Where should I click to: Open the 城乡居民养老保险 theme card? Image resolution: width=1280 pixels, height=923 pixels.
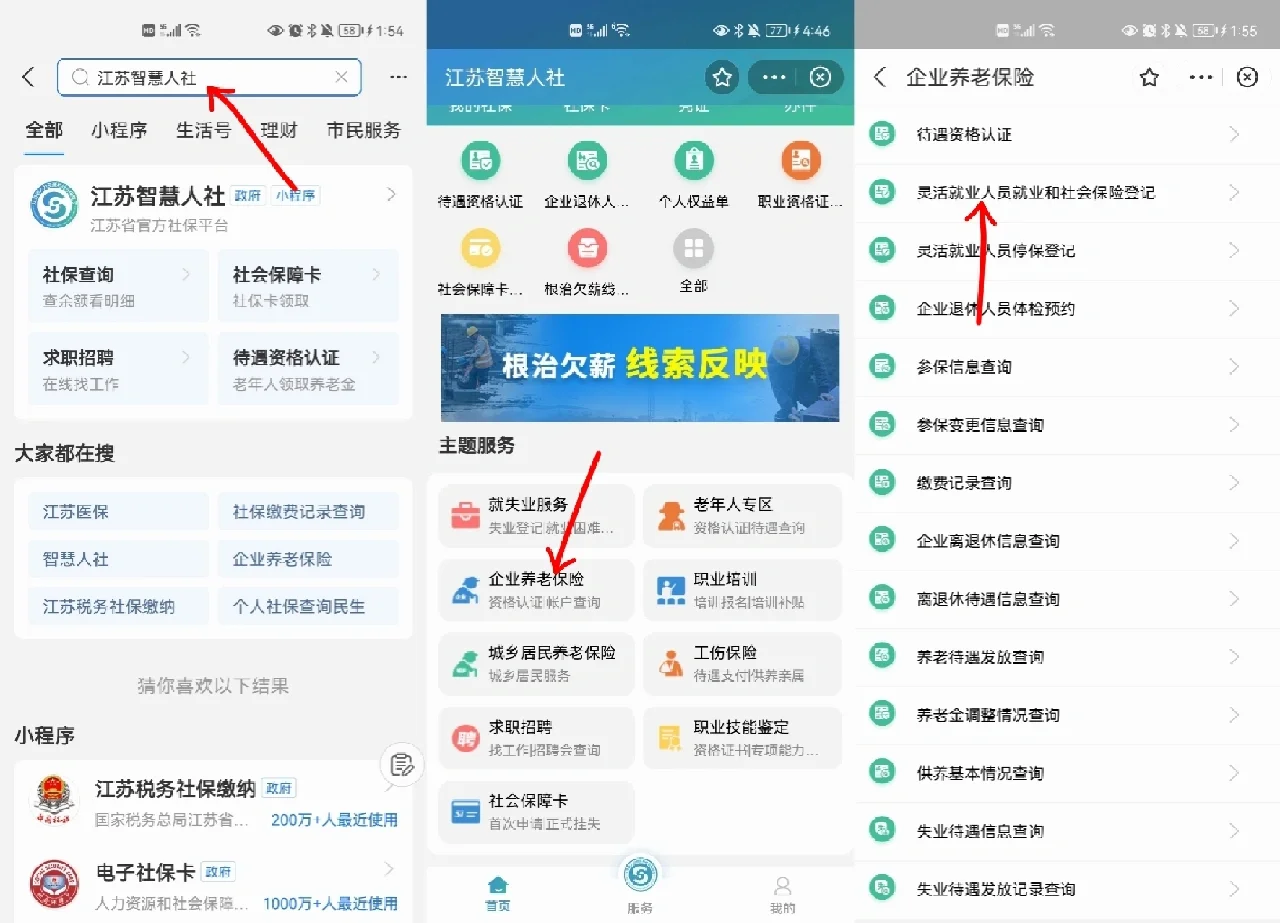click(x=537, y=664)
